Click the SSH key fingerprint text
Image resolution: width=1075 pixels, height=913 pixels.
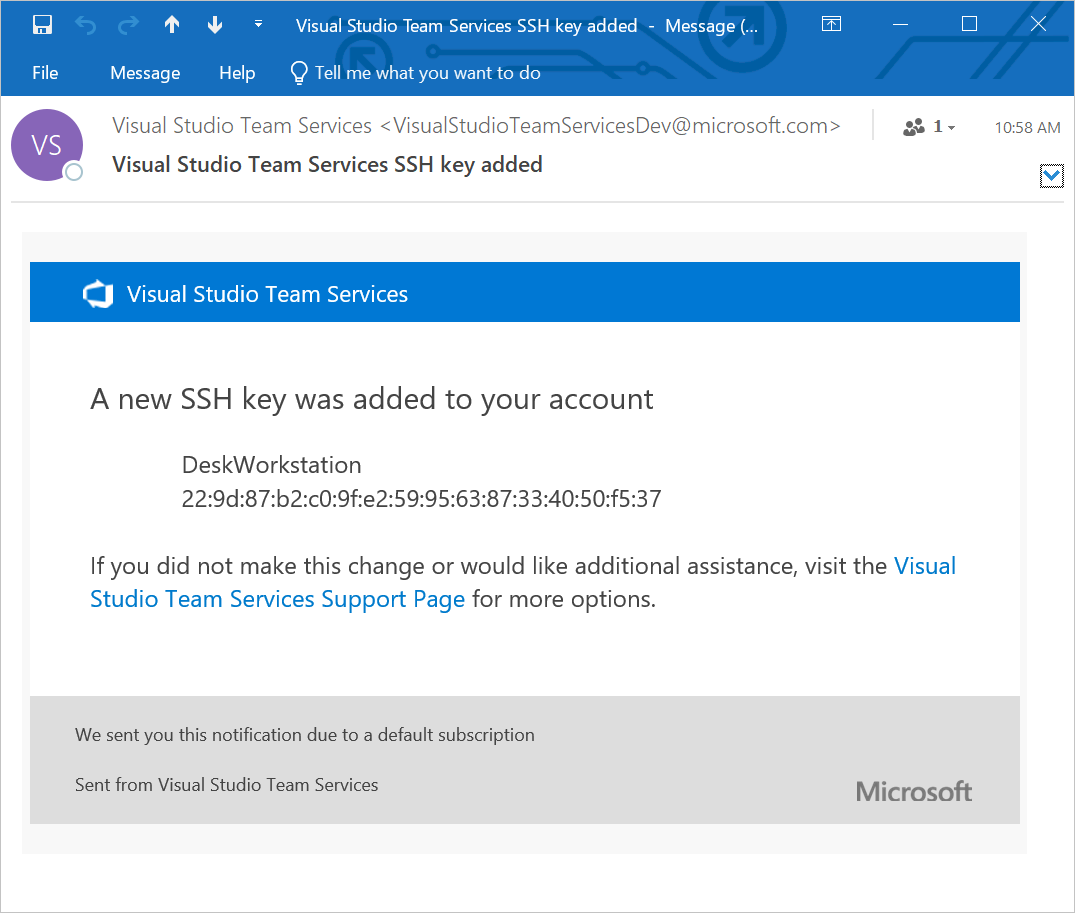(x=421, y=498)
